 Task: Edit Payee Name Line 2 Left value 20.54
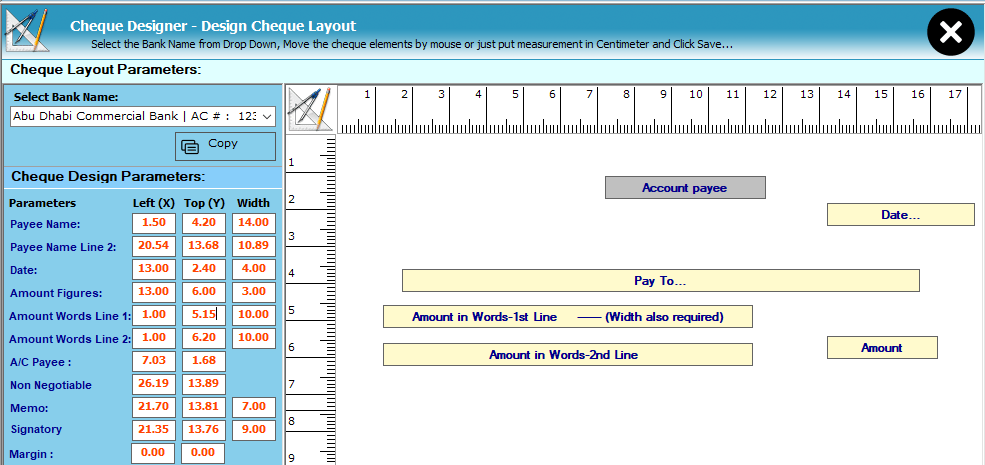click(154, 246)
